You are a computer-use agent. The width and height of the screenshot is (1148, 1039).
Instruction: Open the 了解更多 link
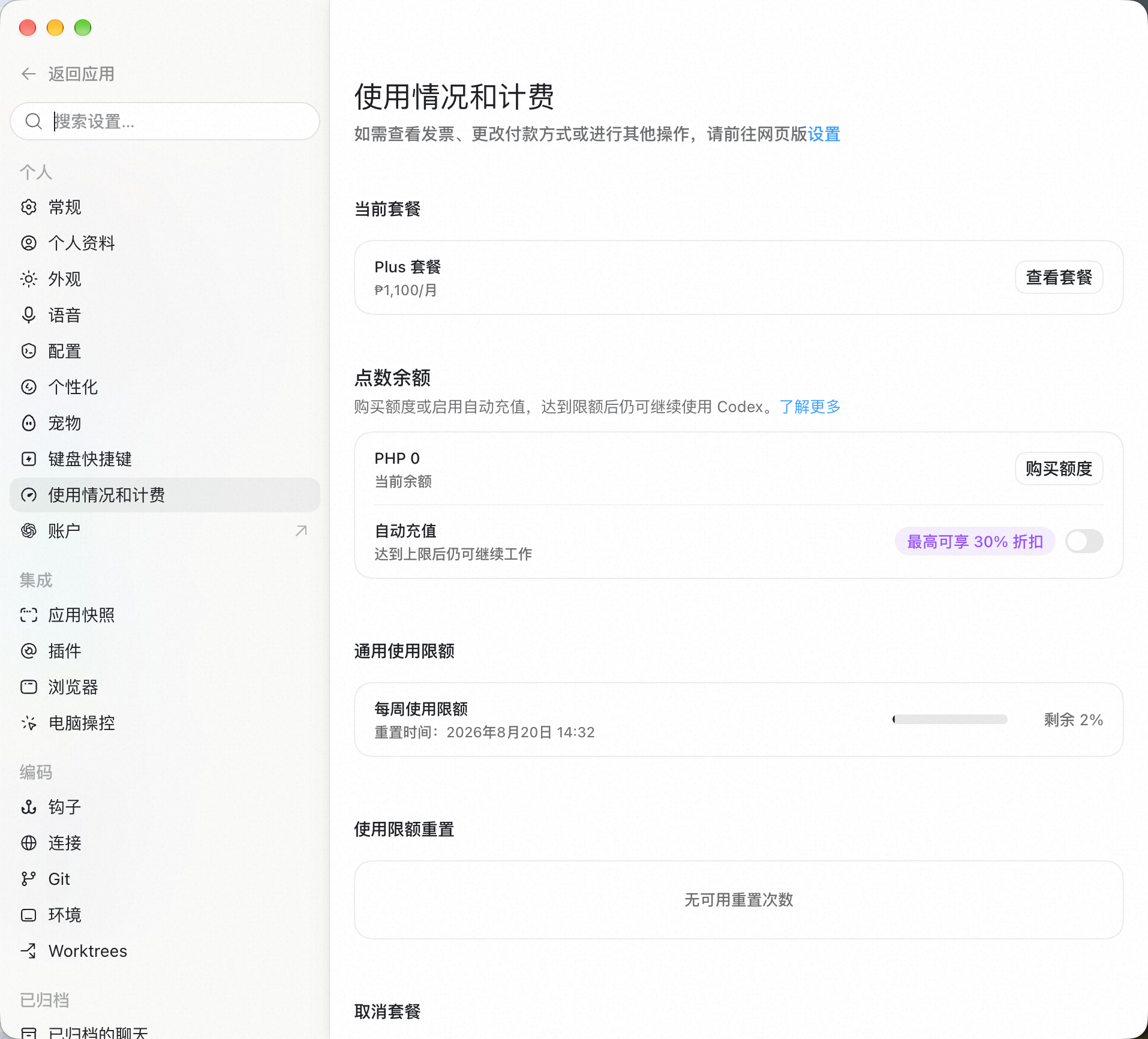pyautogui.click(x=810, y=407)
